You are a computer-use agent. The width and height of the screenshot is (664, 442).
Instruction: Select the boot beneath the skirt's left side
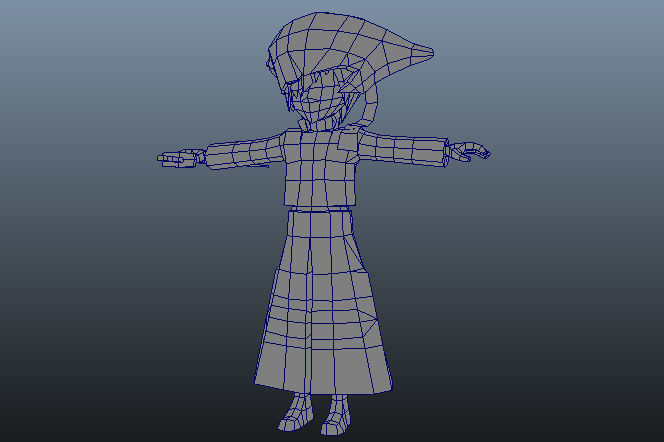(x=296, y=412)
